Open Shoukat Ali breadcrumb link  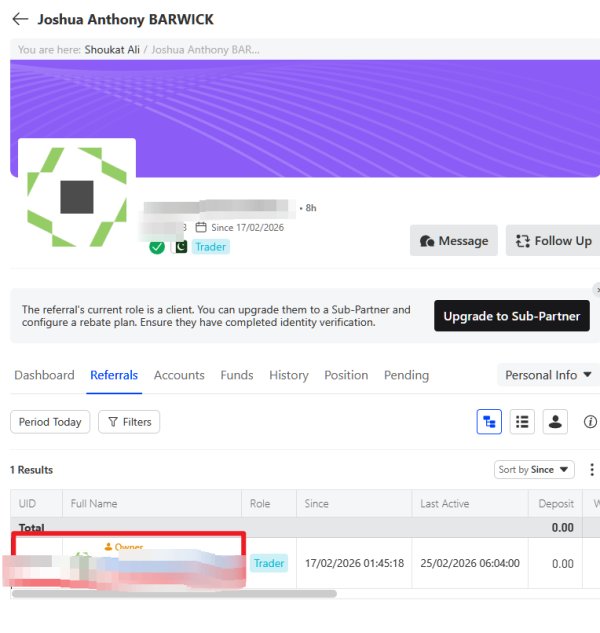[x=112, y=50]
